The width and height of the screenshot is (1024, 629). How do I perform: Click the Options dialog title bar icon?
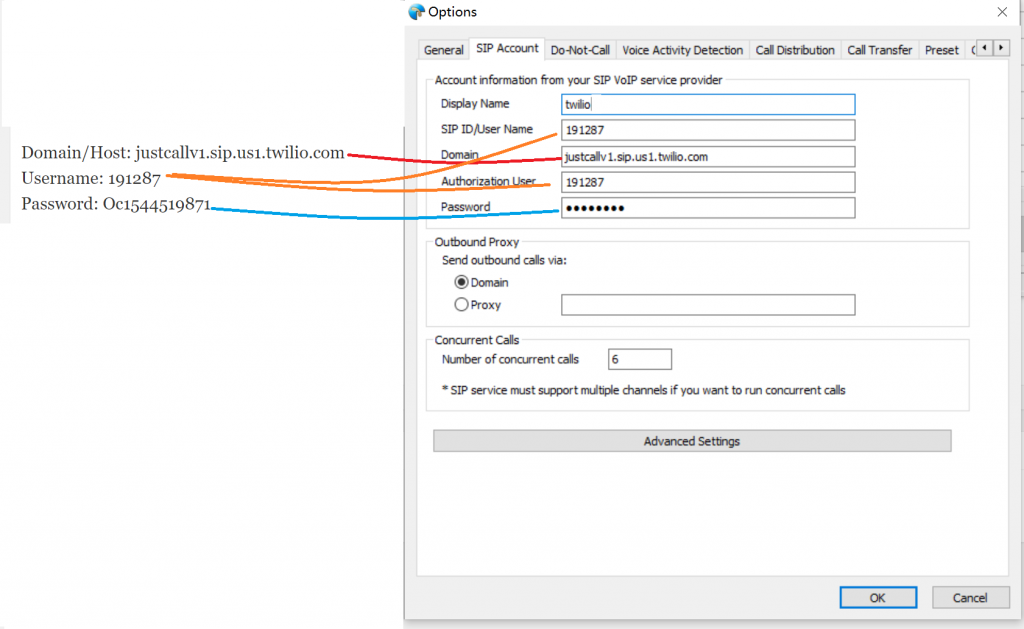tap(416, 12)
